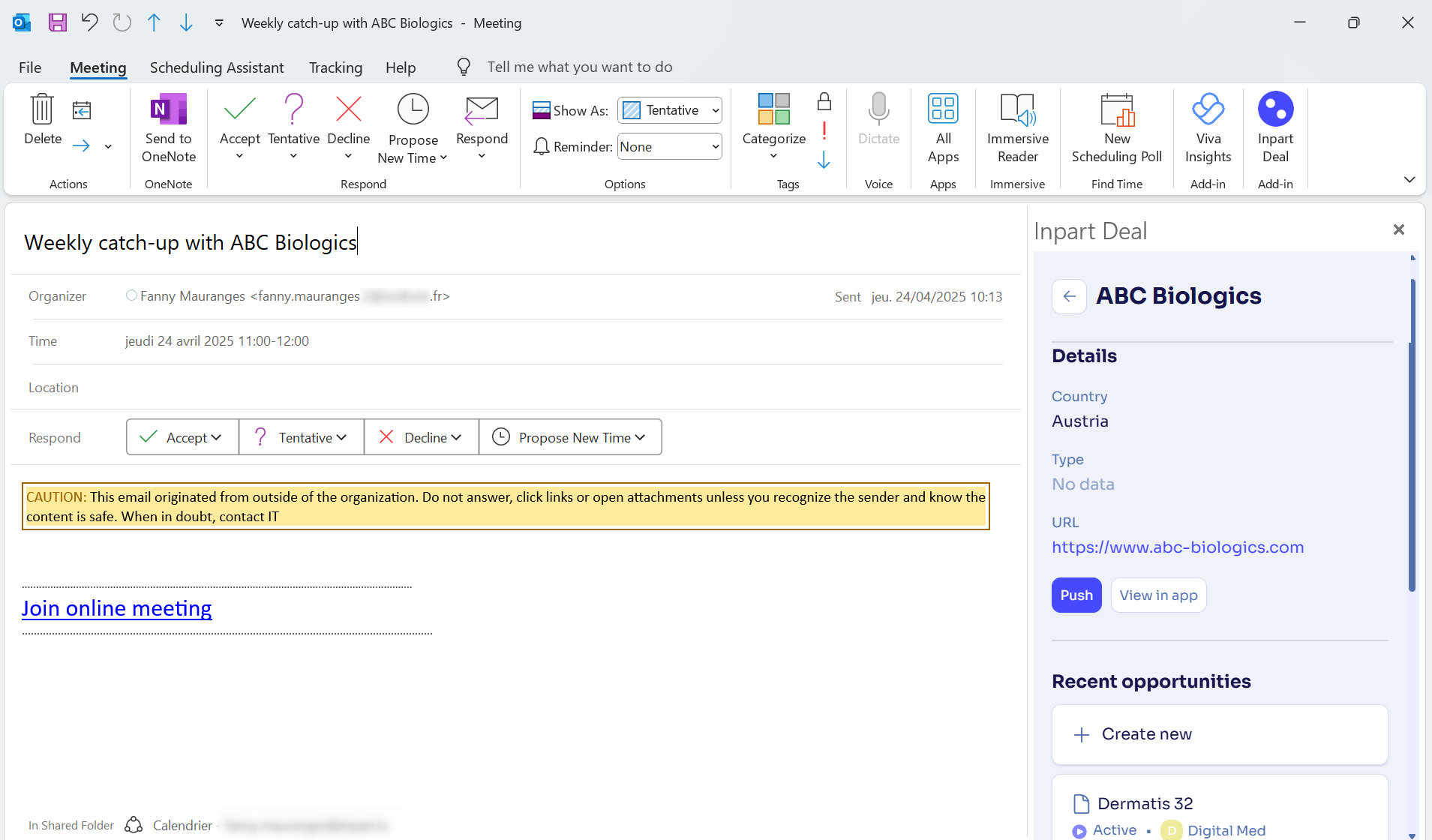The height and width of the screenshot is (840, 1432).
Task: Click Accept button in Respond row
Action: [182, 437]
